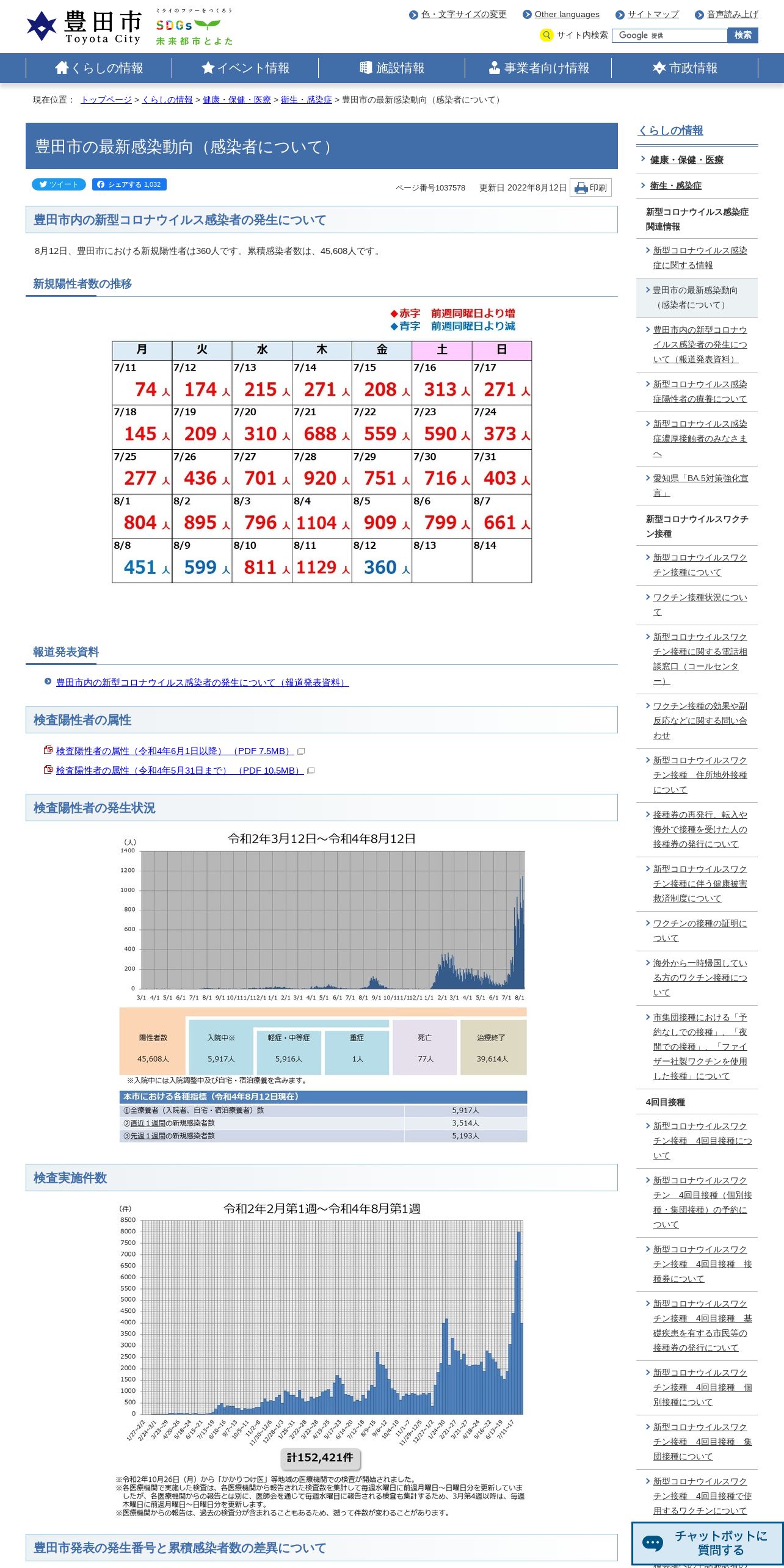Open sidebar 4回目接種について link
The width and height of the screenshot is (784, 1568).
click(702, 1141)
